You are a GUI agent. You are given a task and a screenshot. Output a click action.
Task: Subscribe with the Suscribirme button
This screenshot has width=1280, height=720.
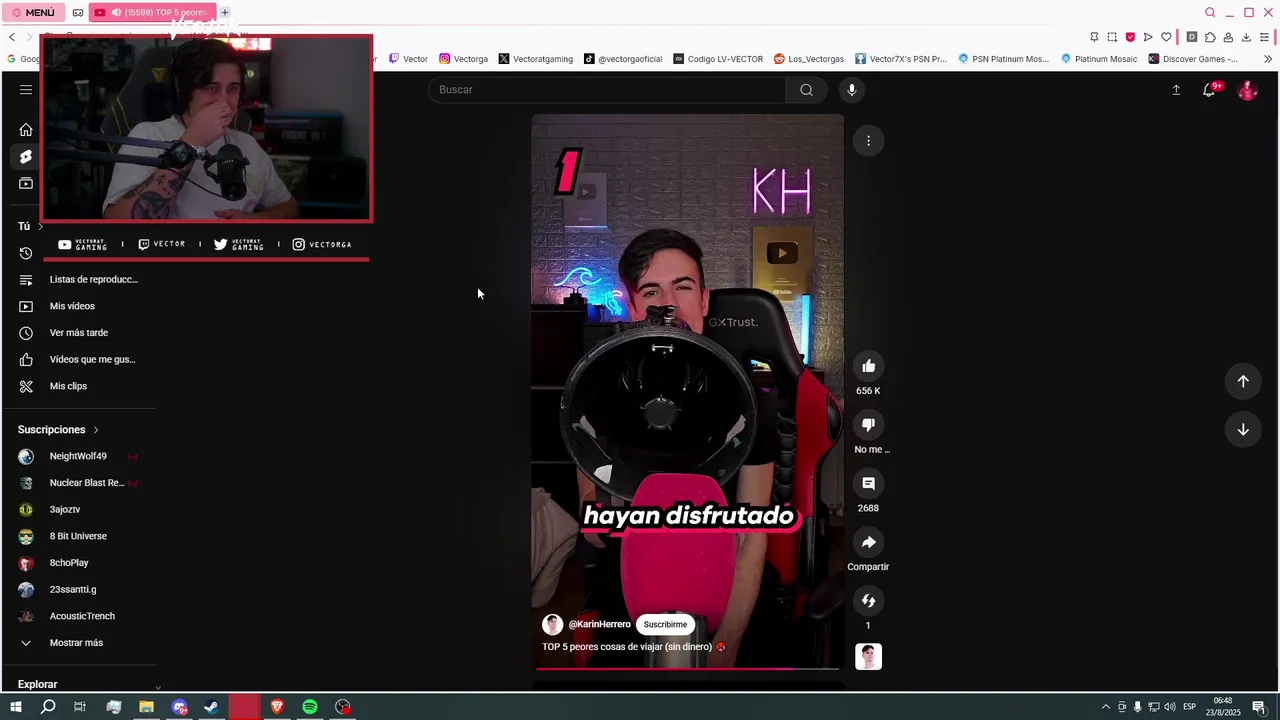(x=665, y=625)
